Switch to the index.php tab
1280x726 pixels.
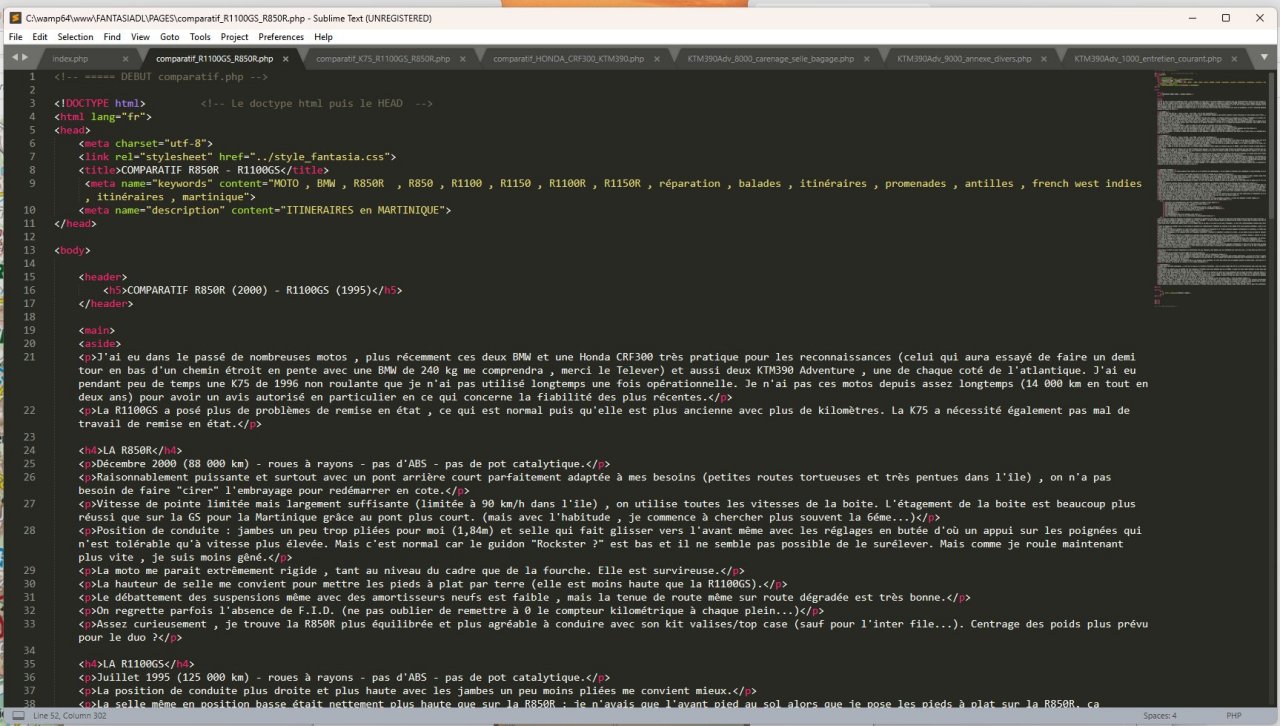coord(71,59)
